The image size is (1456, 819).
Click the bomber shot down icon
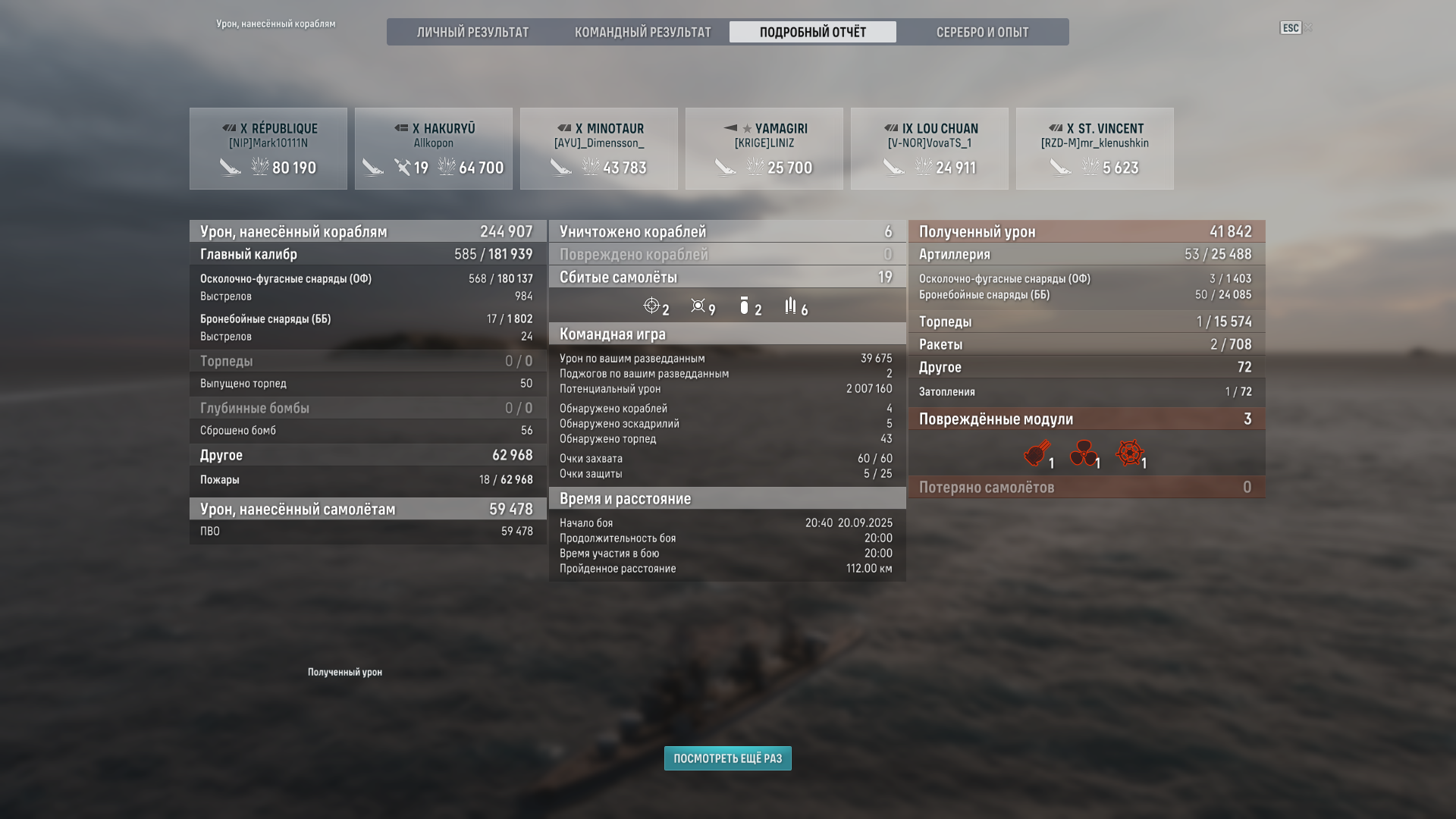(744, 306)
